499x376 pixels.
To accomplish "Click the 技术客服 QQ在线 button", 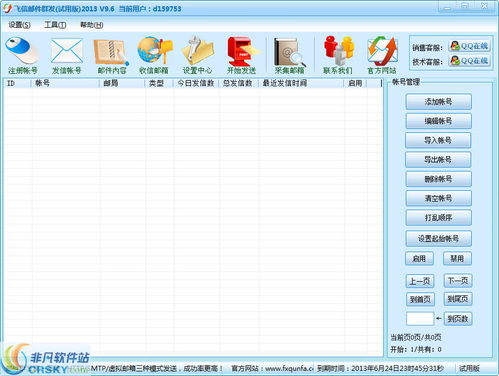I will tap(469, 61).
